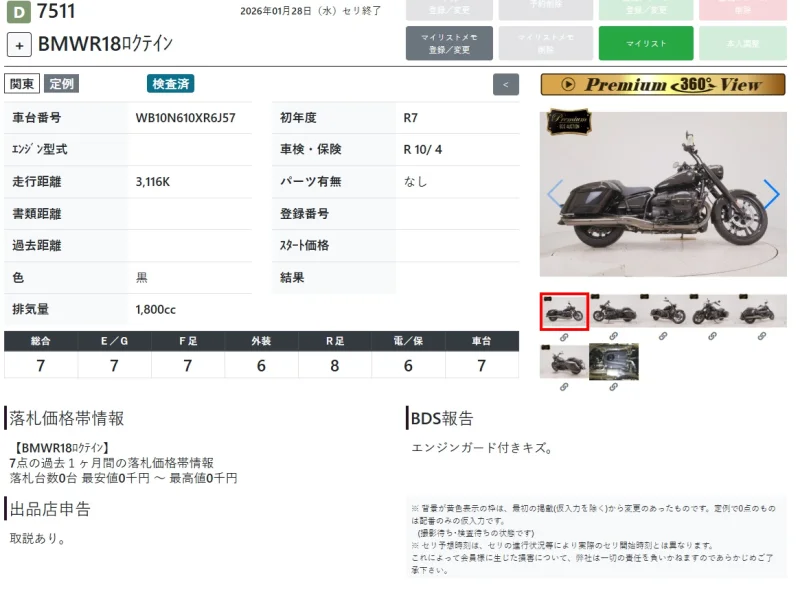Click the 落札価格帯情報 heading

pos(67,418)
